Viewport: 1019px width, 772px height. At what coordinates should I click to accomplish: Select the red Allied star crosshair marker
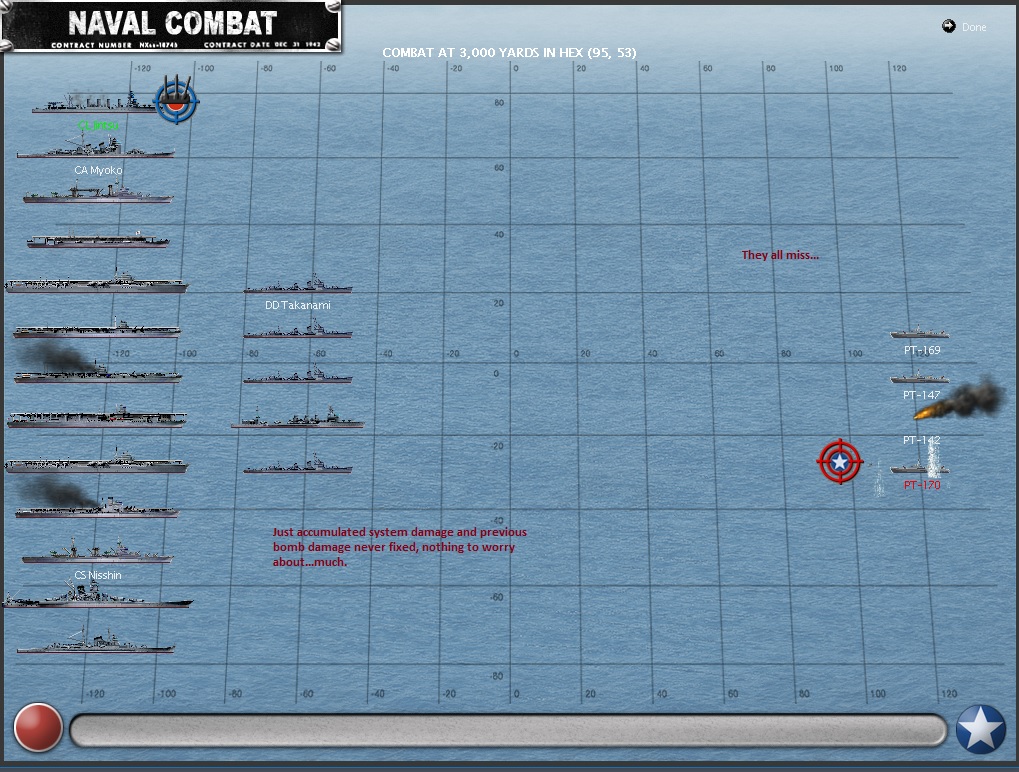click(840, 461)
